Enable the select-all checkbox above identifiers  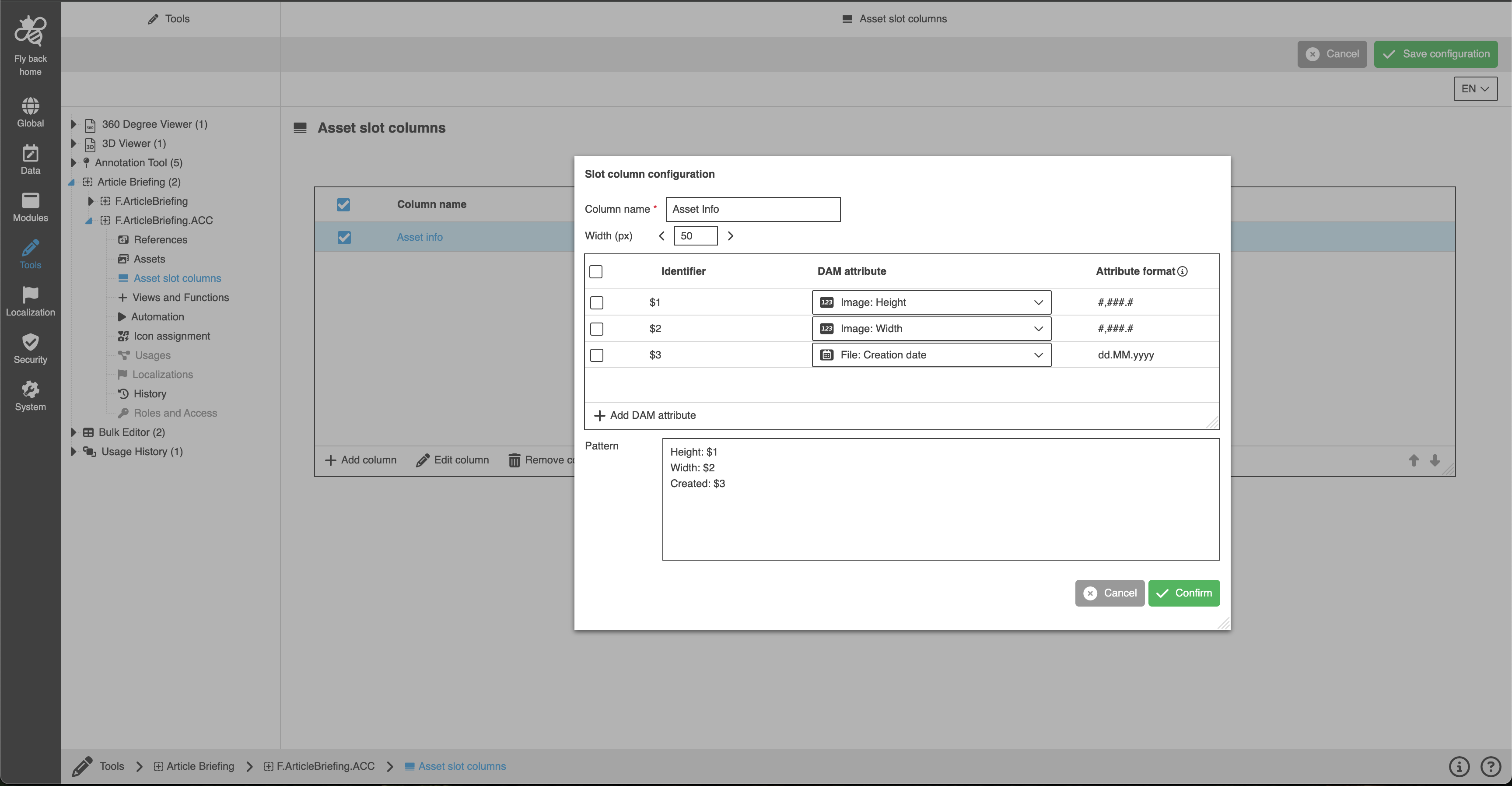pos(596,271)
